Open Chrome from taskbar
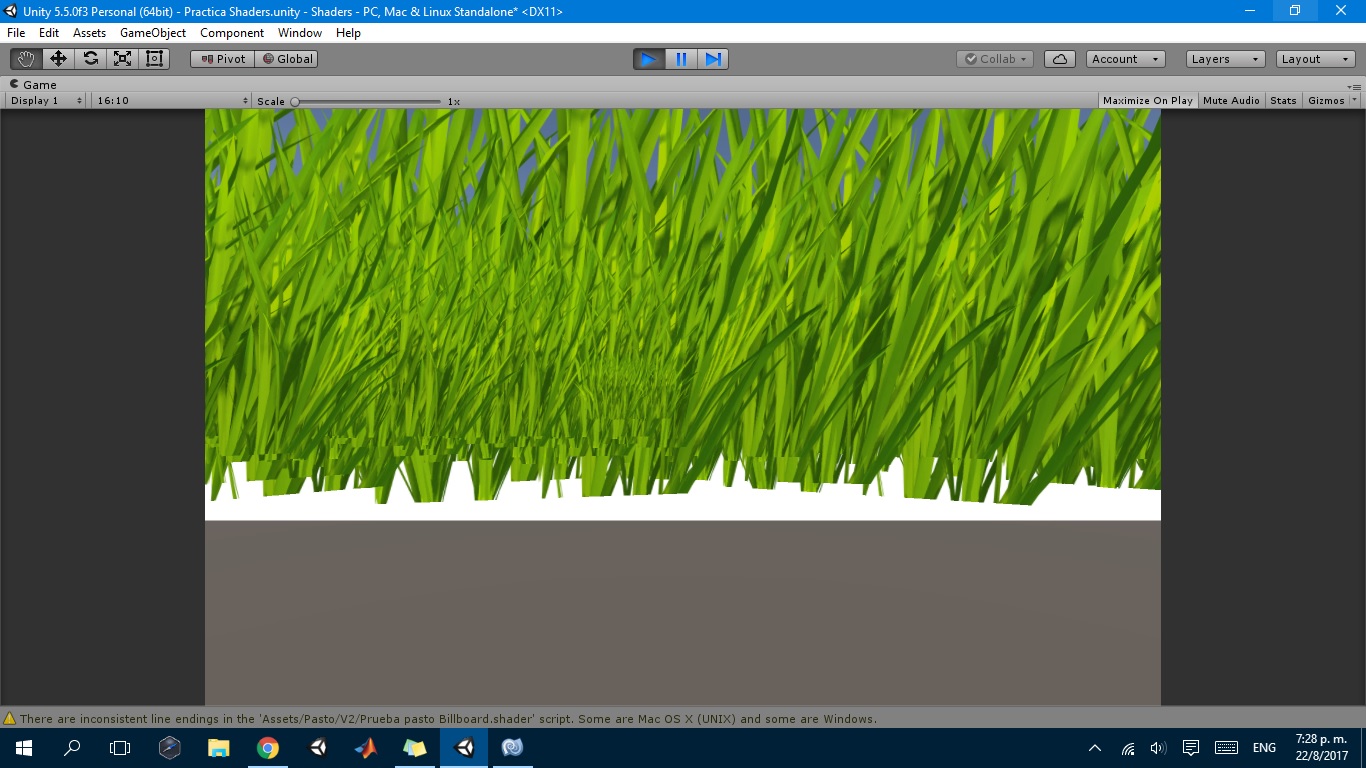 pyautogui.click(x=267, y=748)
